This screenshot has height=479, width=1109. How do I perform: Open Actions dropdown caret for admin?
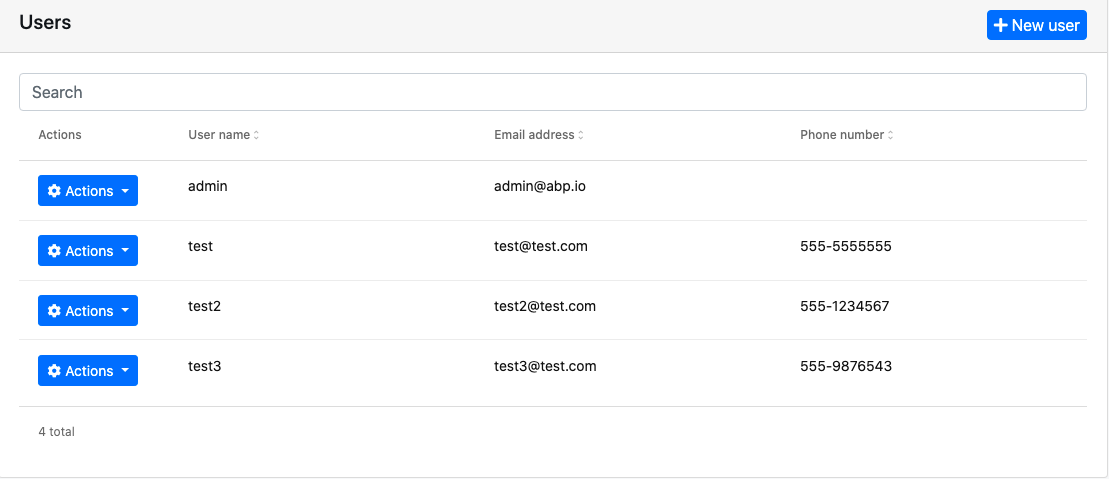point(125,191)
